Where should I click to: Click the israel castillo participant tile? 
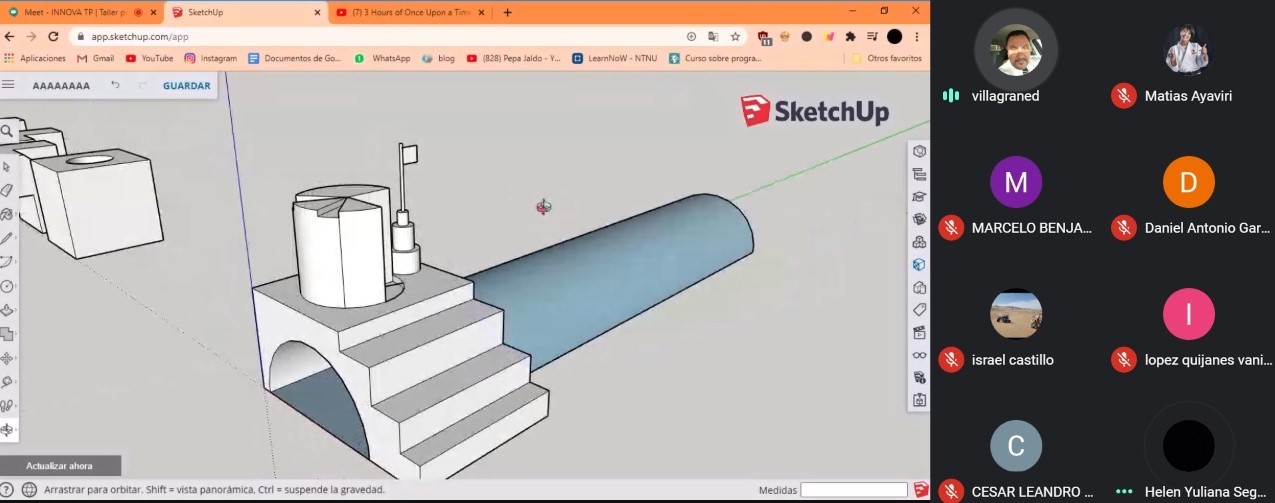click(1016, 322)
